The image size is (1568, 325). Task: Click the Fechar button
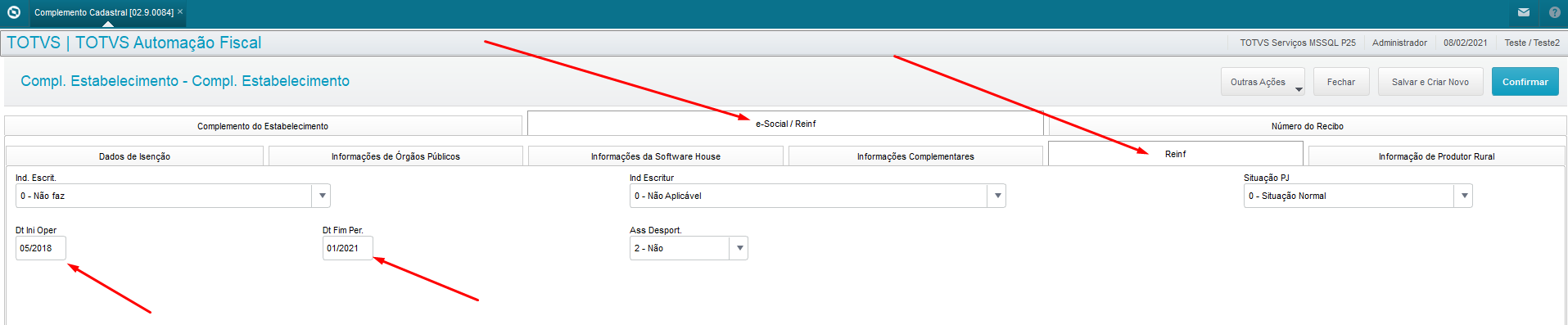(1341, 82)
